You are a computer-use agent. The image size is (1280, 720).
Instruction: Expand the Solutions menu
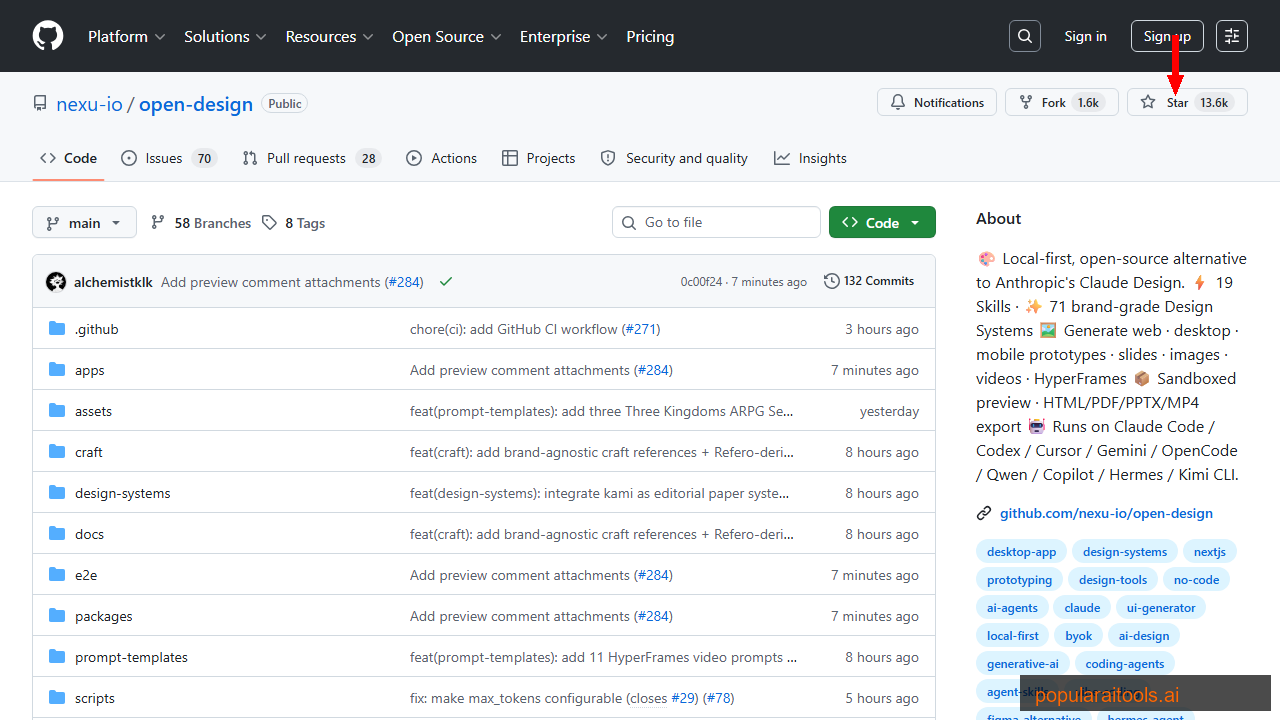[225, 36]
